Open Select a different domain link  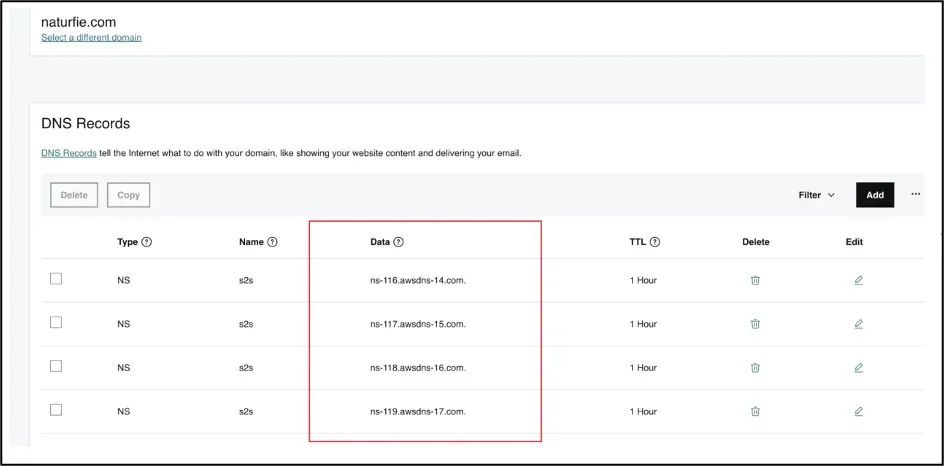(x=91, y=37)
